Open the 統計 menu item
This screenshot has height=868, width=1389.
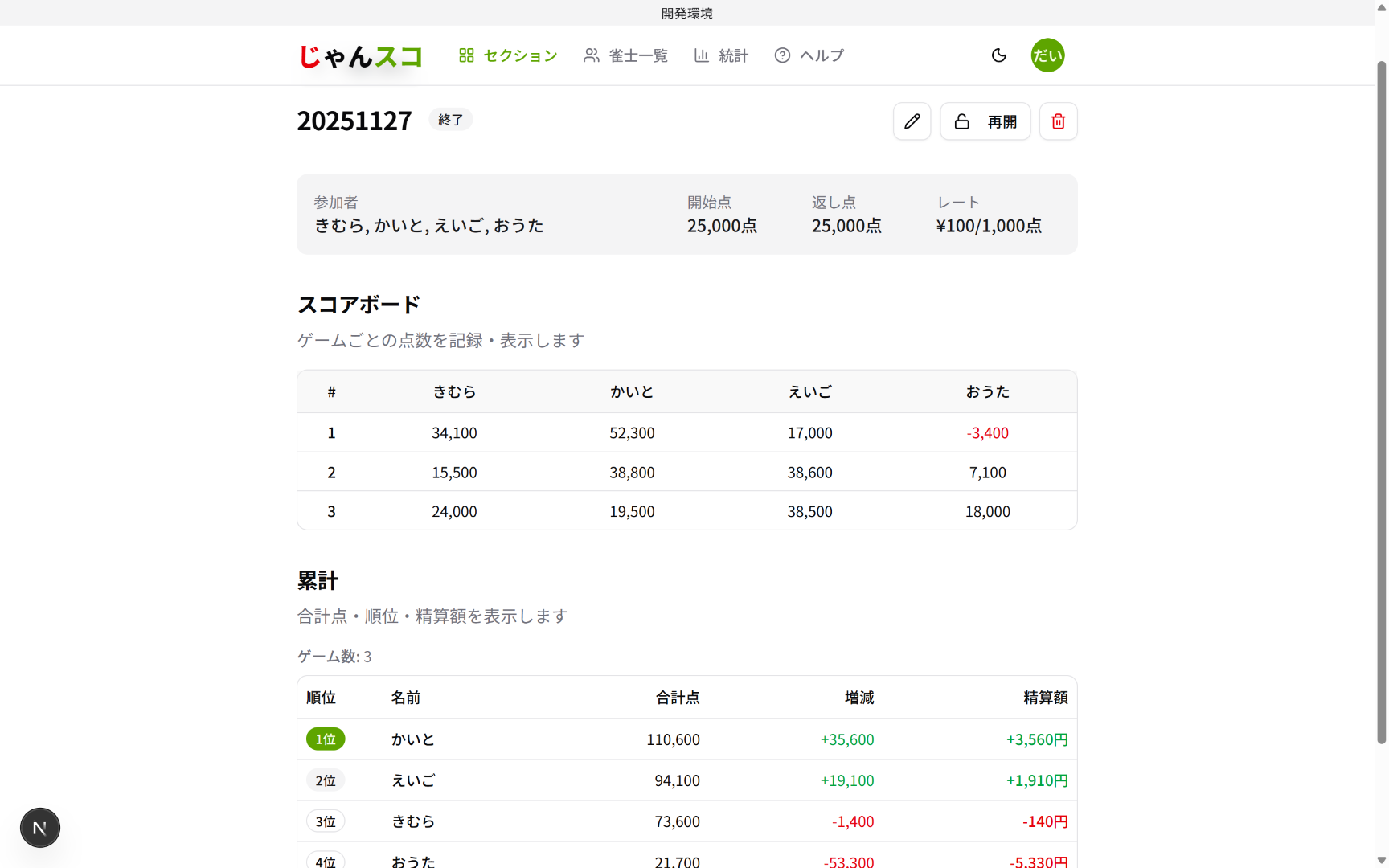click(x=732, y=55)
